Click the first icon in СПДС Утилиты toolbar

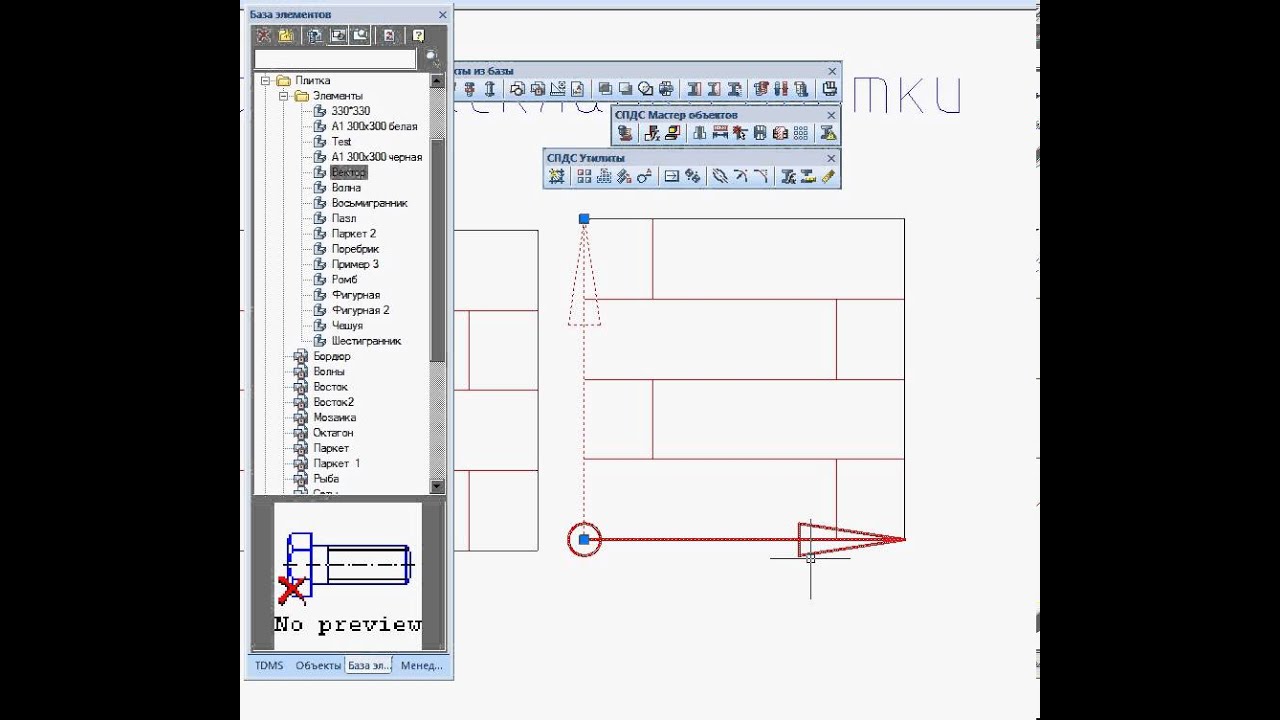557,177
